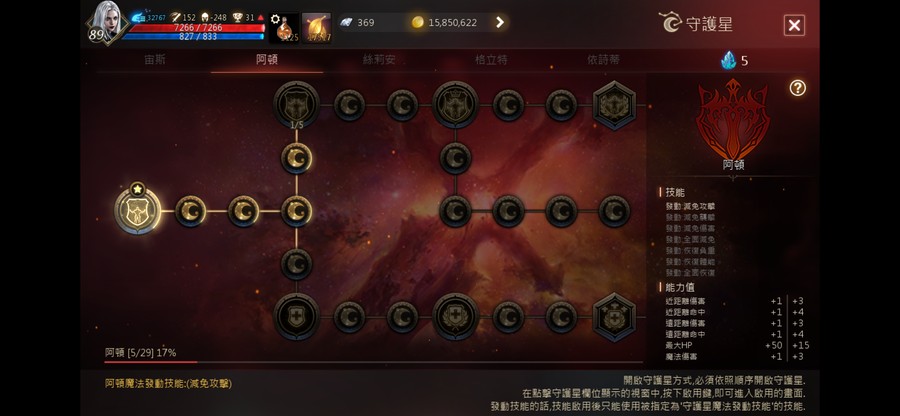Screen dimensions: 900x416
Task: Click the red health potion icon
Action: pos(284,28)
